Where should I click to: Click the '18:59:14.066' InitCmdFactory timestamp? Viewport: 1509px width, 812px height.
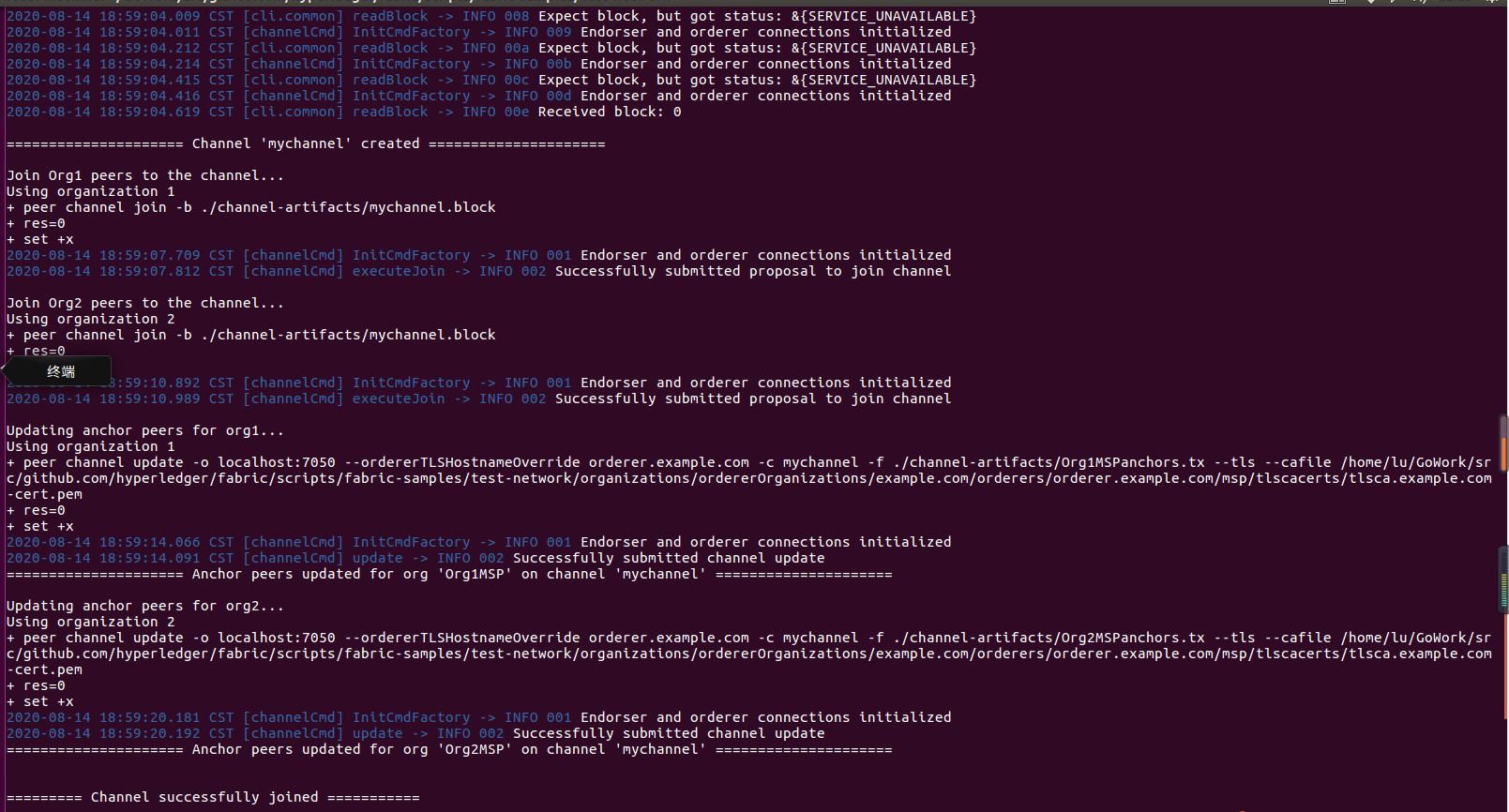point(150,542)
